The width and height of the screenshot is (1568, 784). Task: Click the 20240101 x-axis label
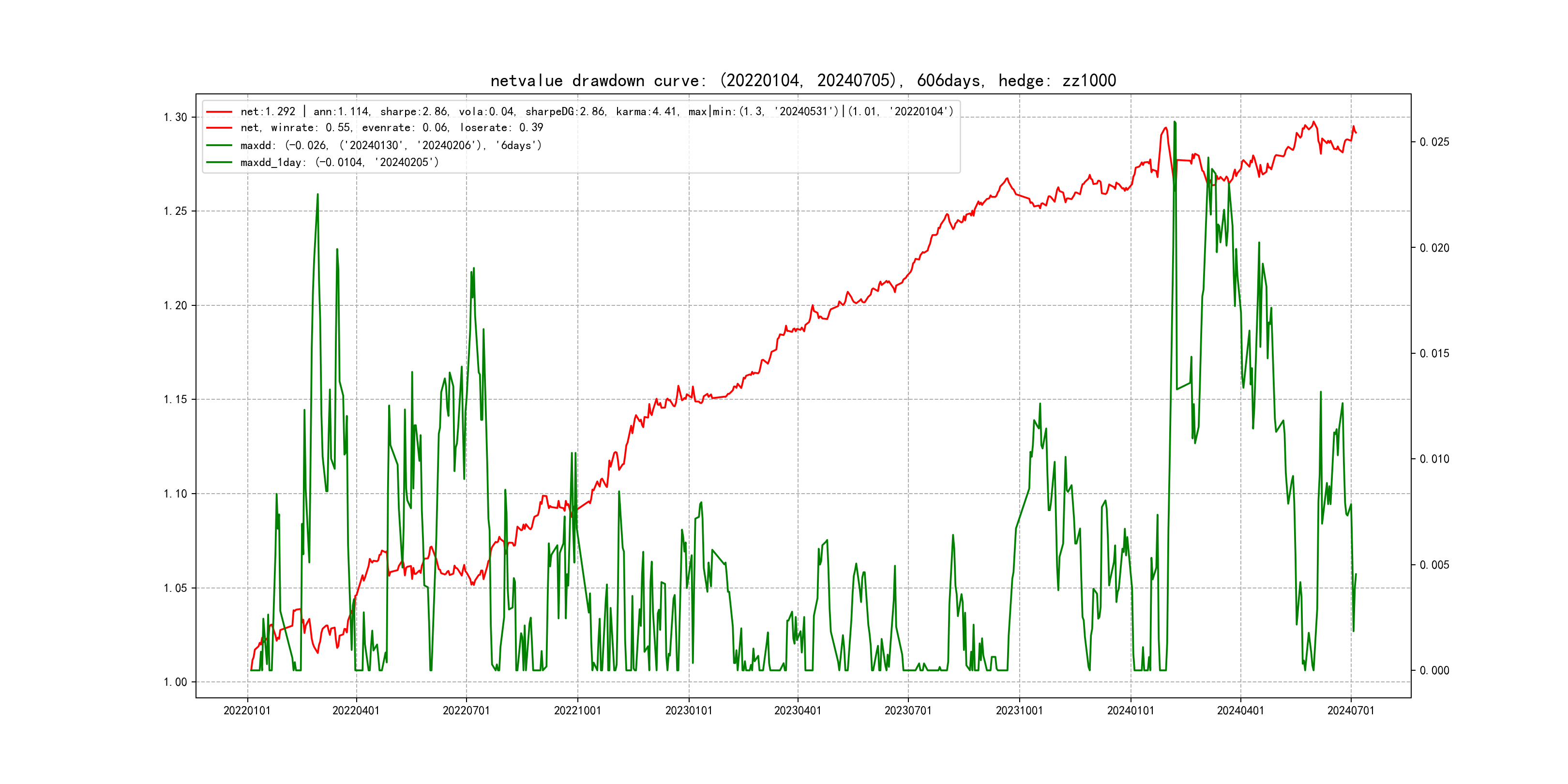point(1131,710)
